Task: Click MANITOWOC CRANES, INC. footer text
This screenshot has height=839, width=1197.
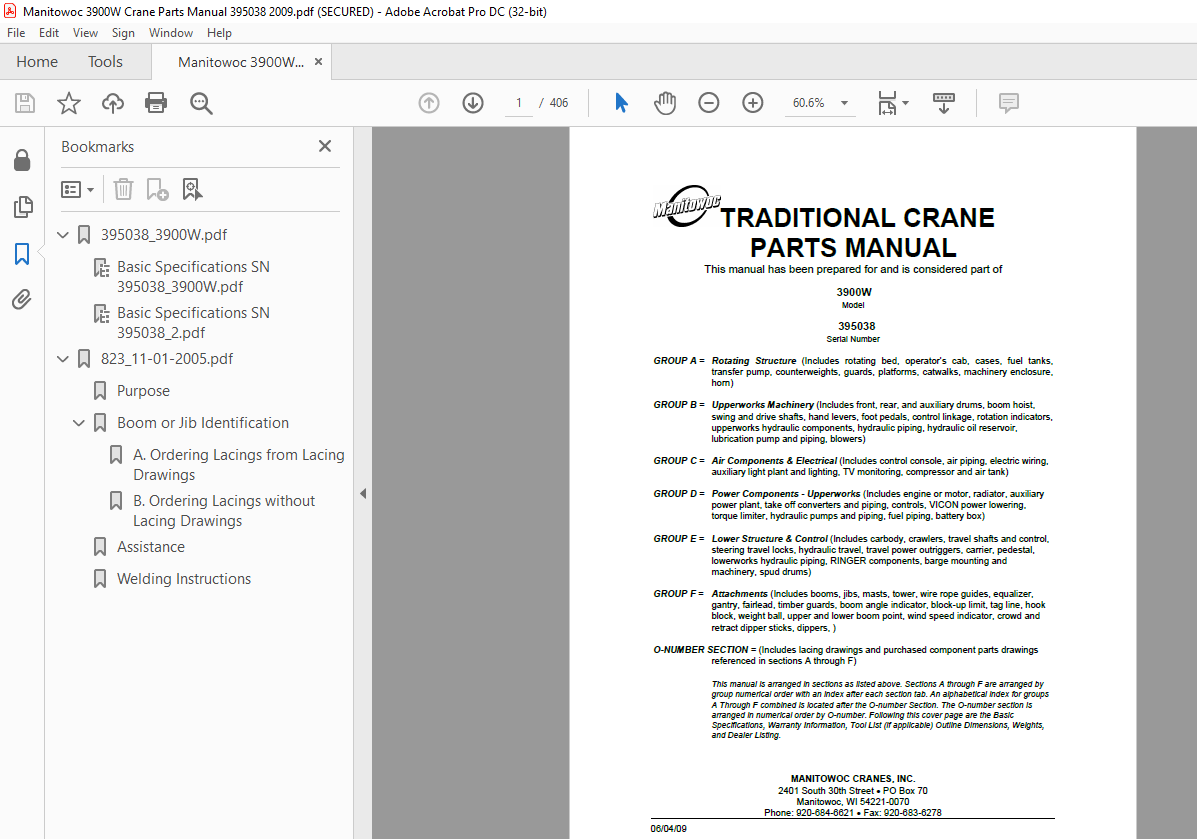Action: [x=853, y=779]
